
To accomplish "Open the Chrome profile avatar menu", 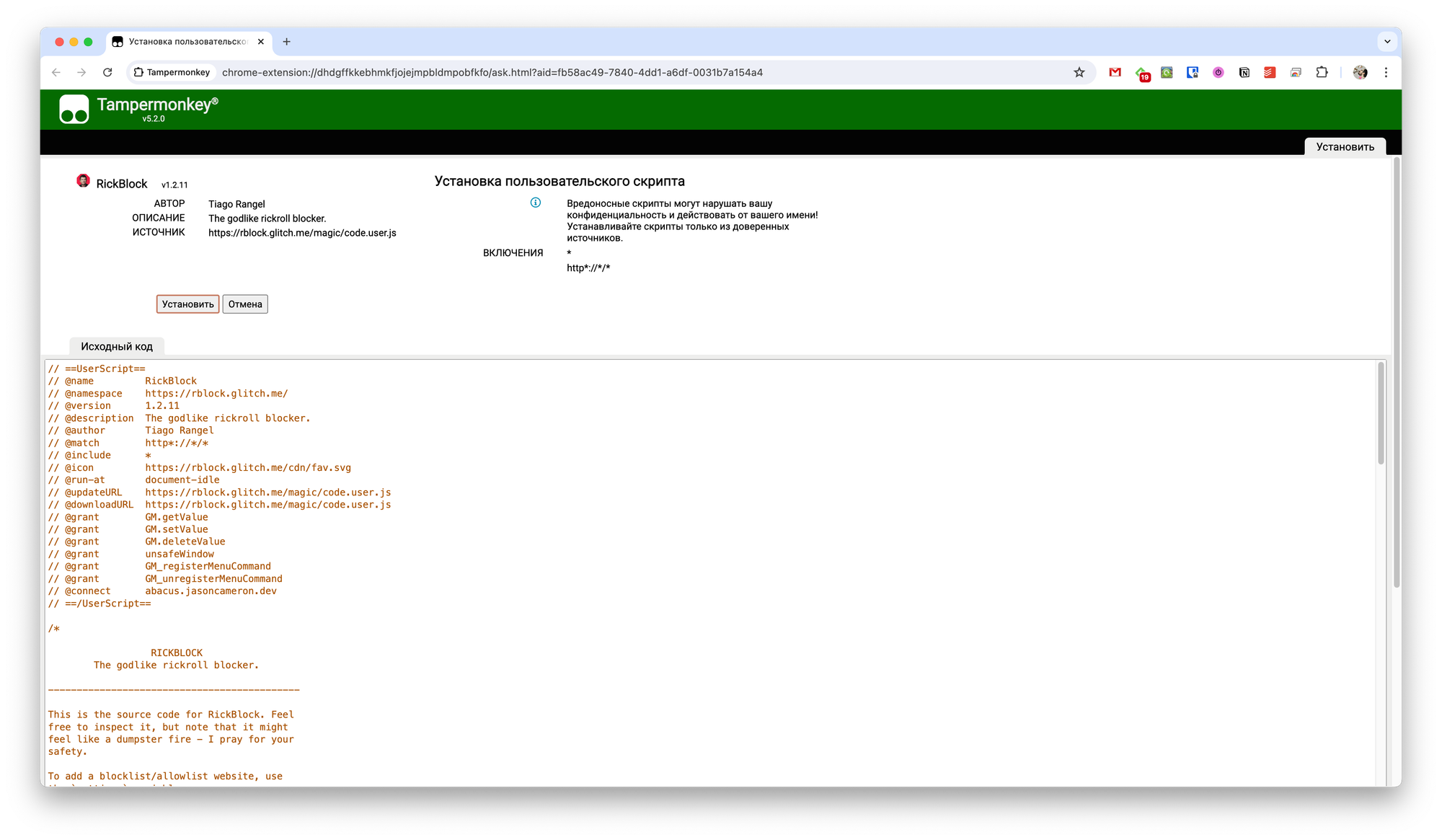I will 1360,72.
